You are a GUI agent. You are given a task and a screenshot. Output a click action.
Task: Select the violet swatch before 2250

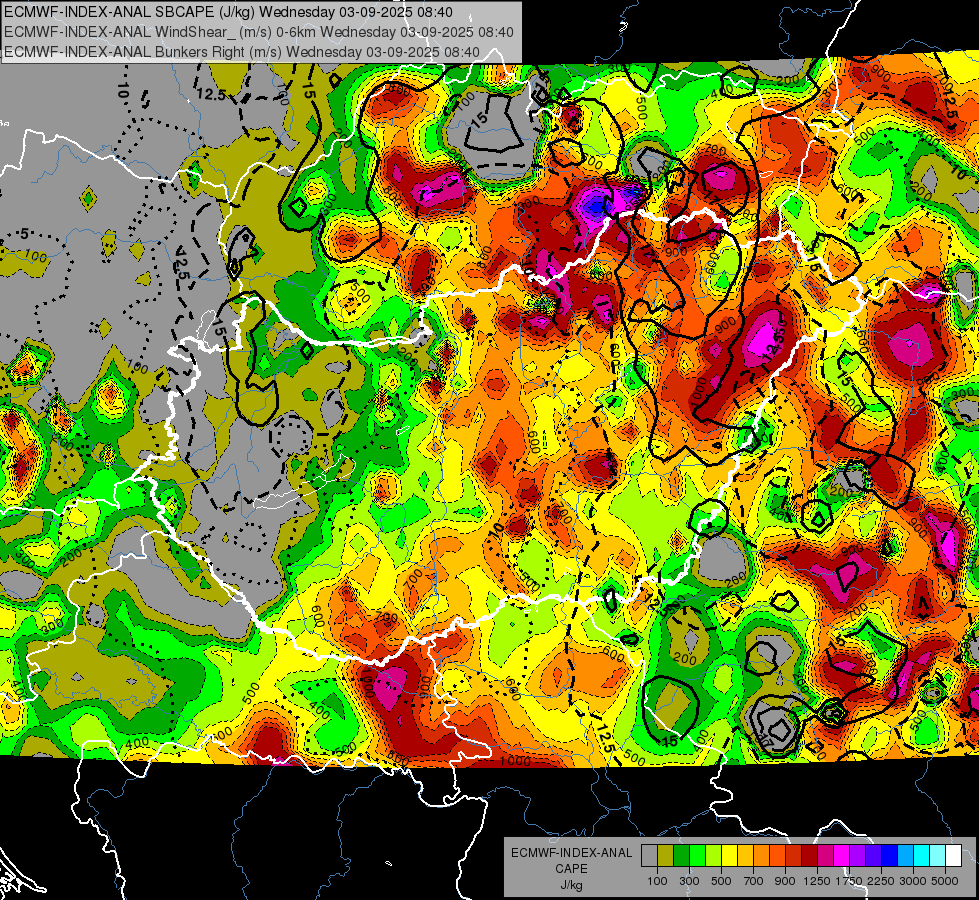[873, 856]
